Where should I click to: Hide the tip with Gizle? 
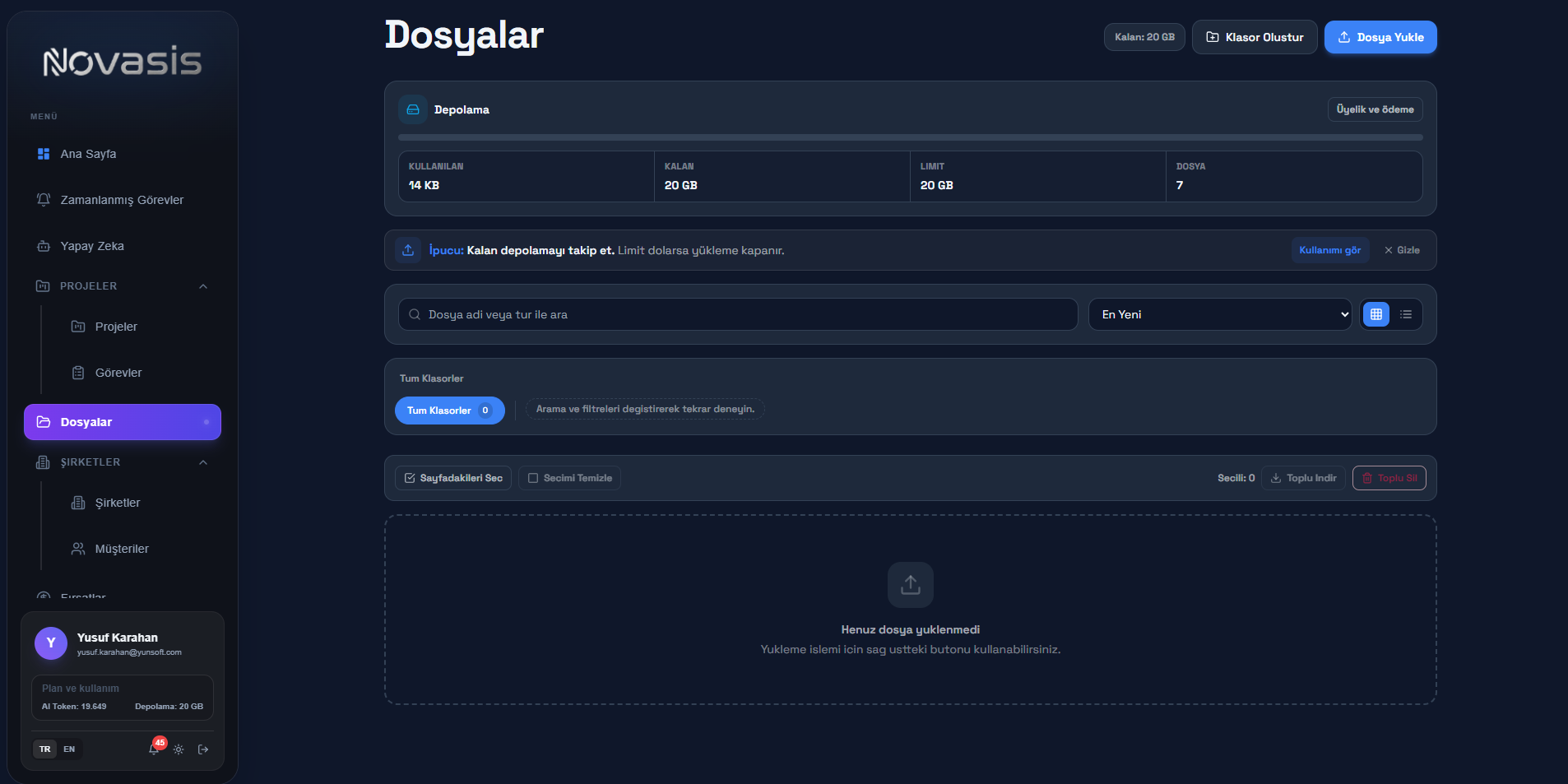1402,250
